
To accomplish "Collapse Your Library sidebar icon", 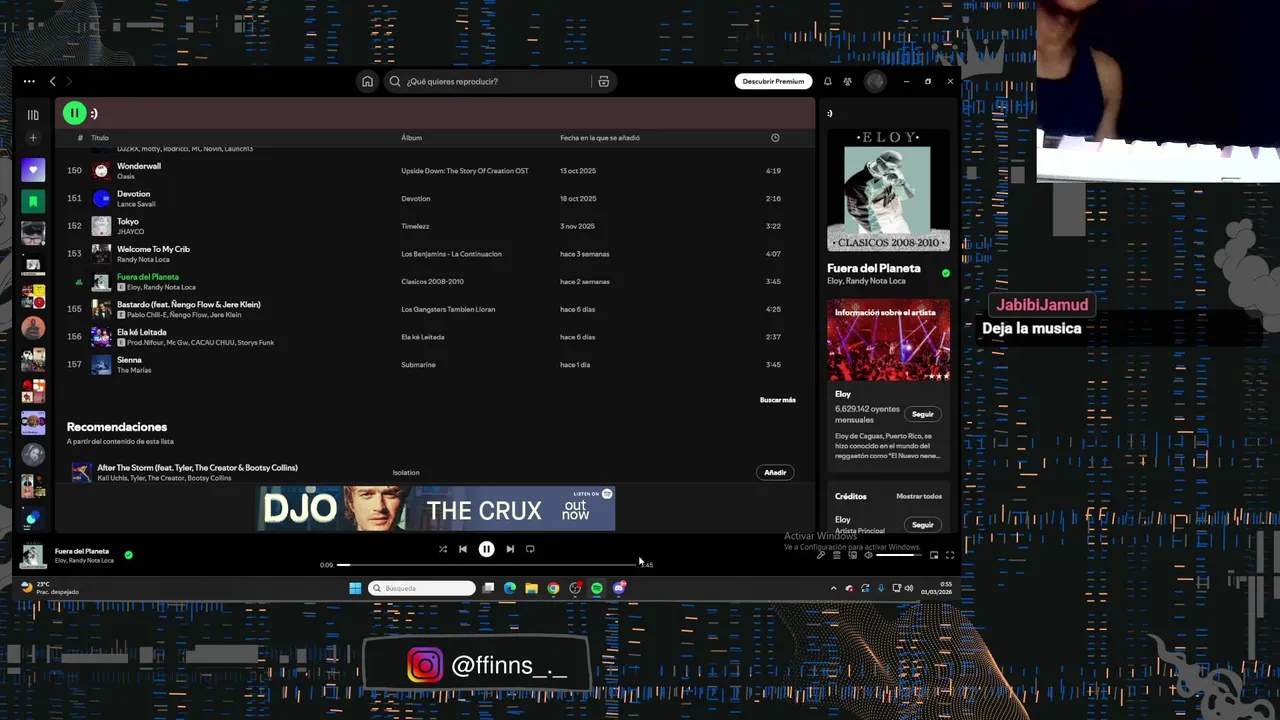I will [33, 115].
